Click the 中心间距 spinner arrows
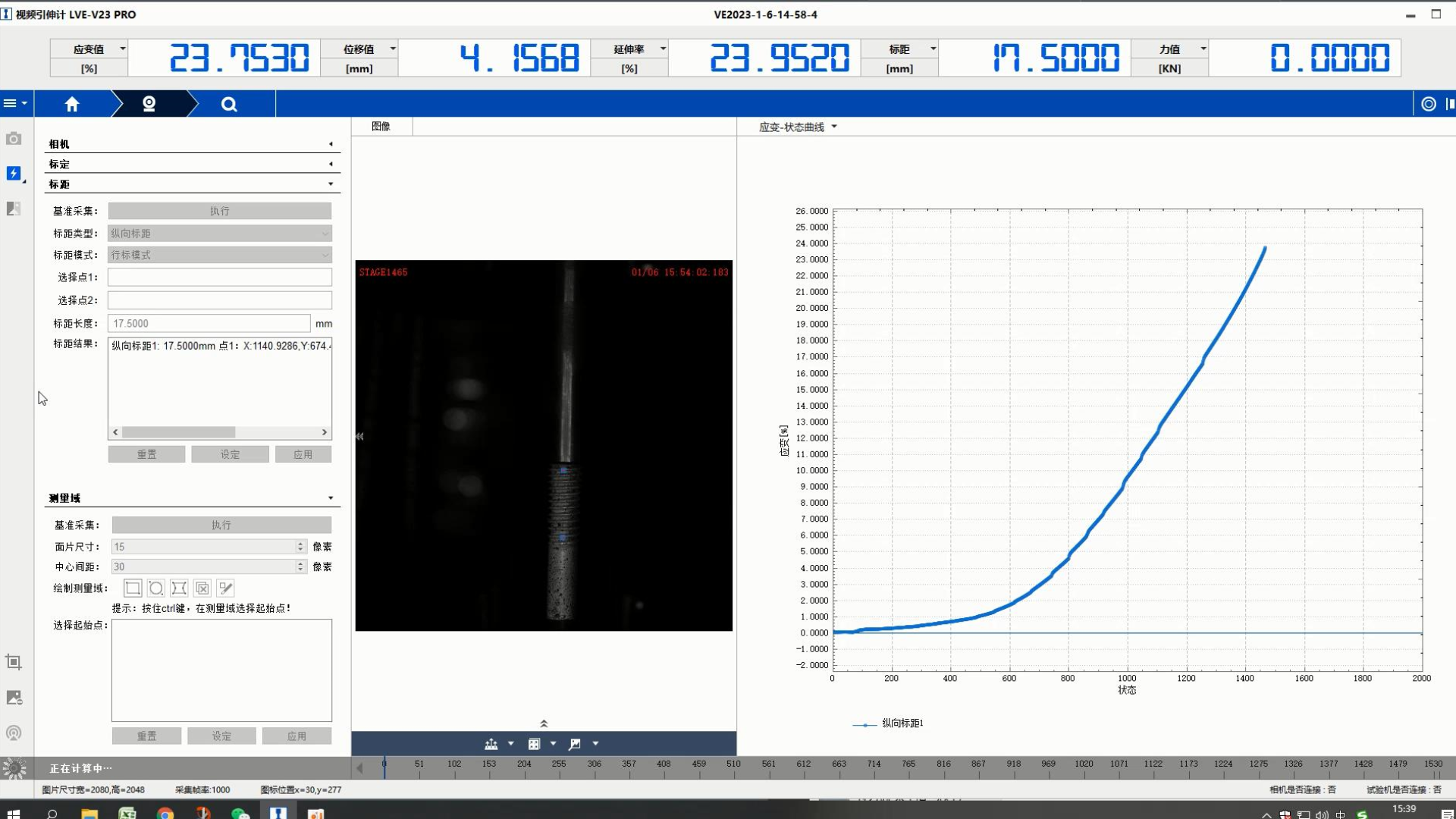 pos(300,567)
